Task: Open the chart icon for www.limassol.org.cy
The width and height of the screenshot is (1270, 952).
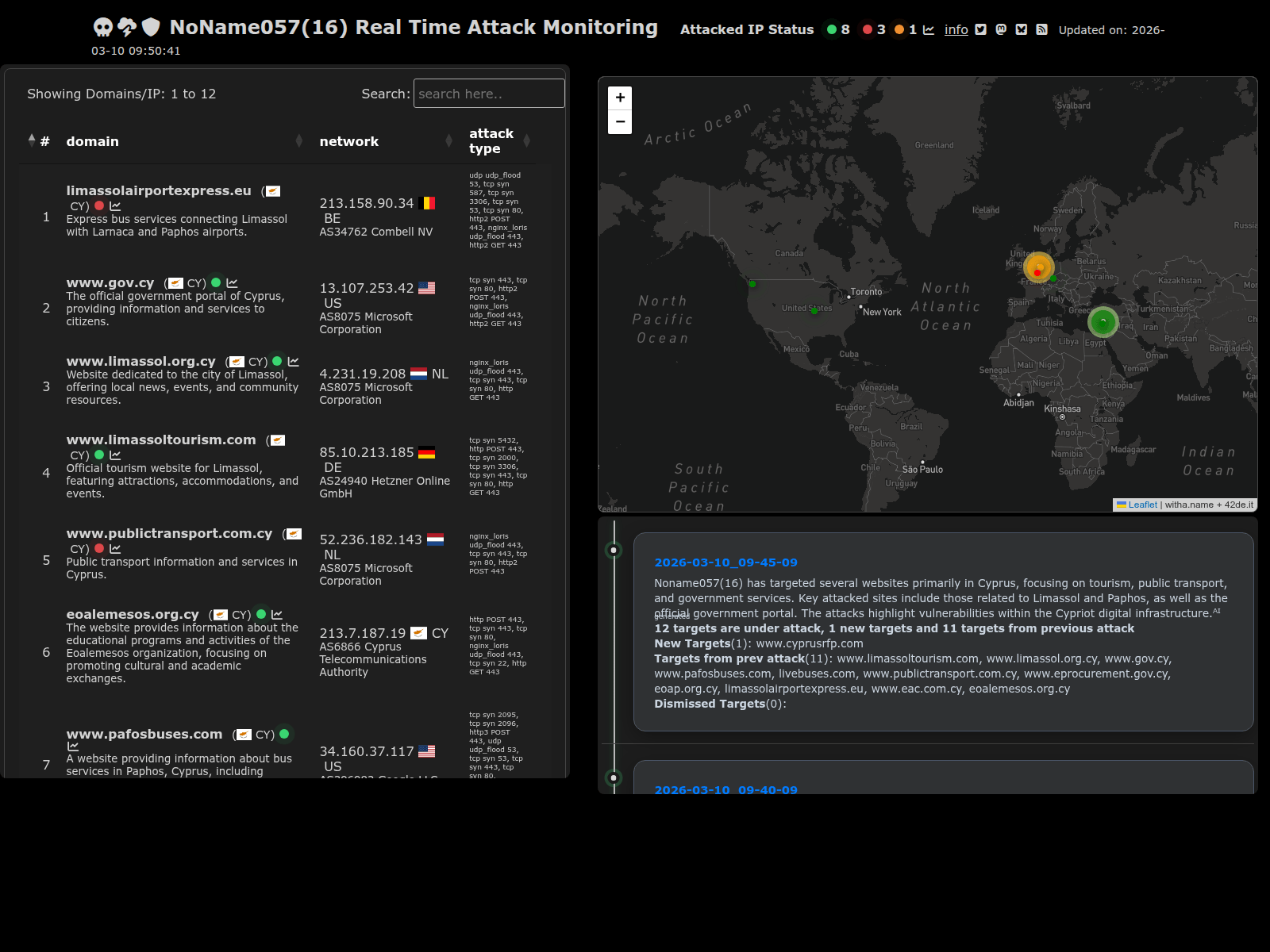Action: (x=294, y=362)
